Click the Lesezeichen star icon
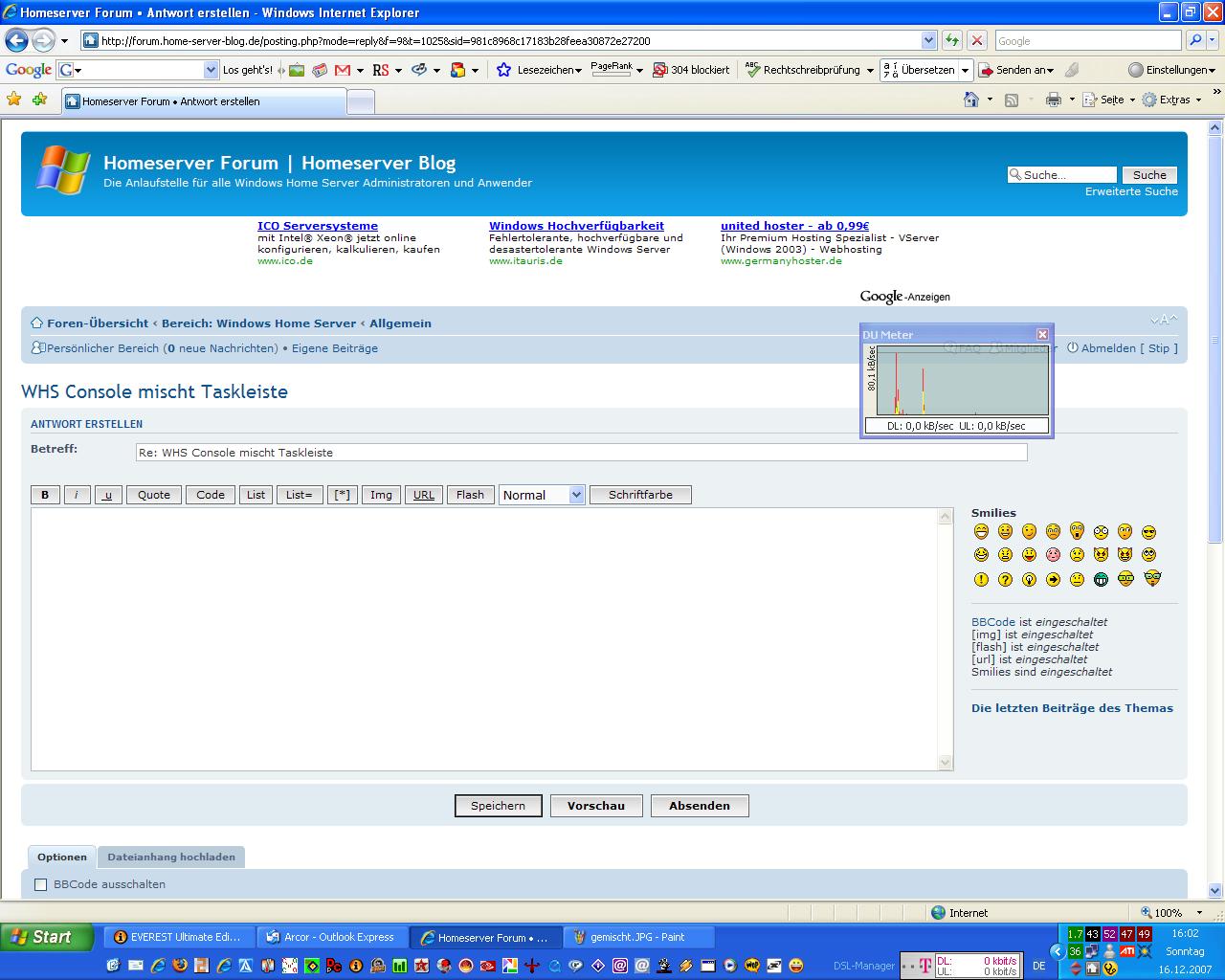This screenshot has height=980, width=1225. (x=504, y=70)
